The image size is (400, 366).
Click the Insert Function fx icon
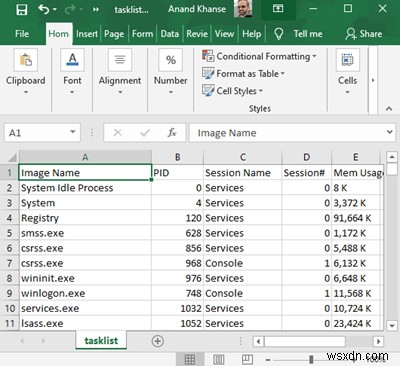(x=172, y=133)
